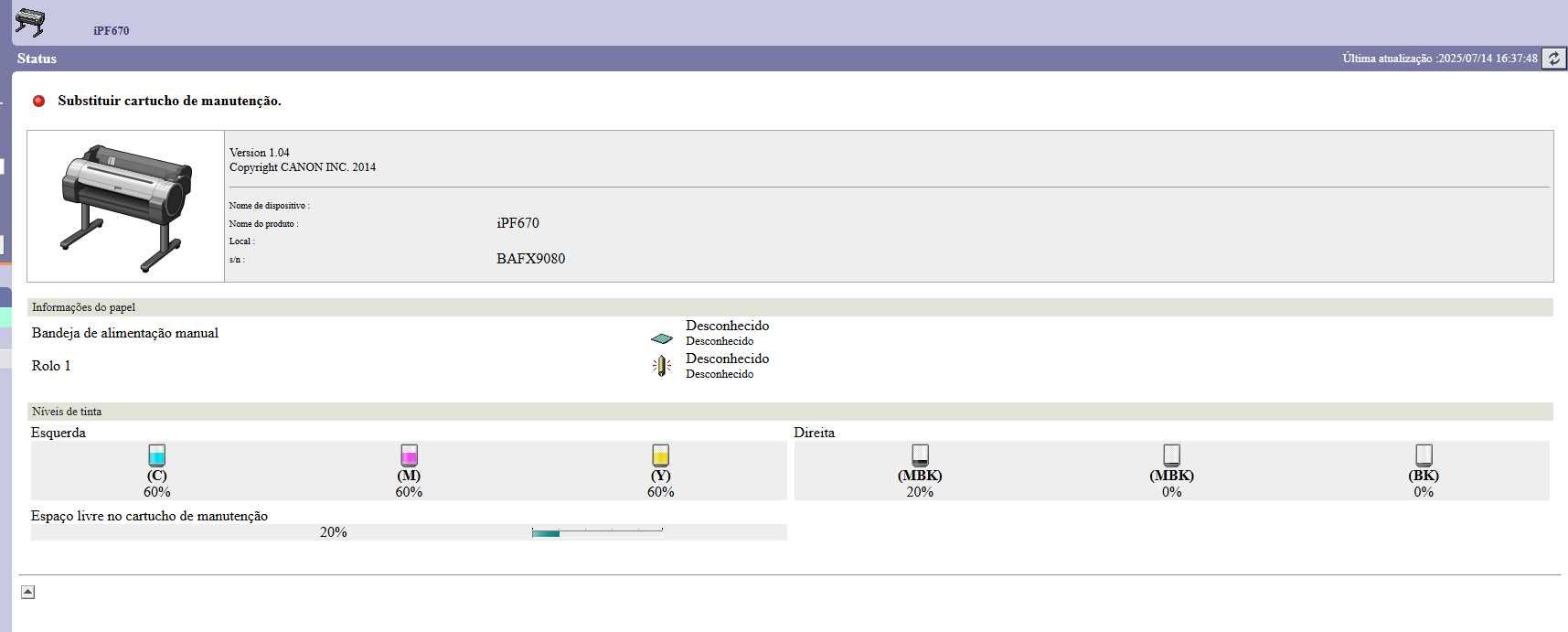Screen dimensions: 1568x632
Task: Click the 'Direita' ink group label
Action: (x=815, y=433)
